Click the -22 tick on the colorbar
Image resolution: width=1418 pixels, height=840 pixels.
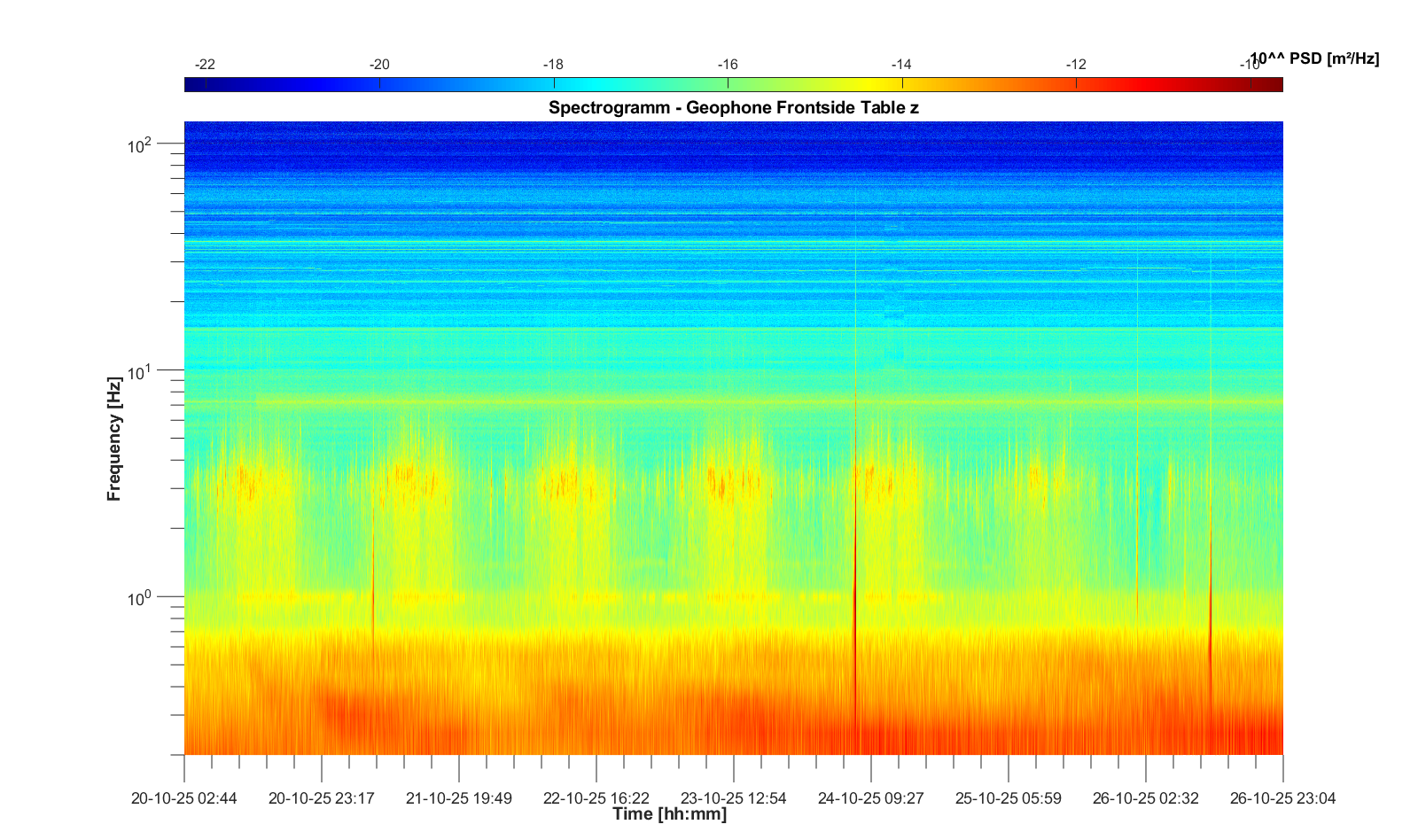206,65
